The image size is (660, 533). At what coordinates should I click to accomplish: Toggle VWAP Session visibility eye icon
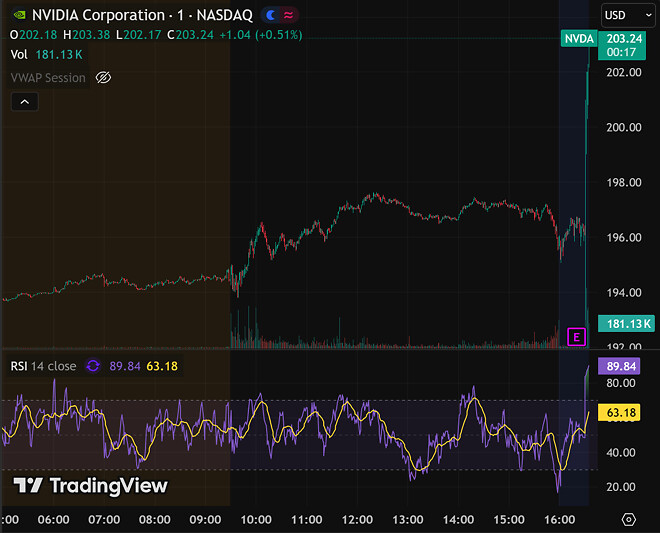coord(103,77)
